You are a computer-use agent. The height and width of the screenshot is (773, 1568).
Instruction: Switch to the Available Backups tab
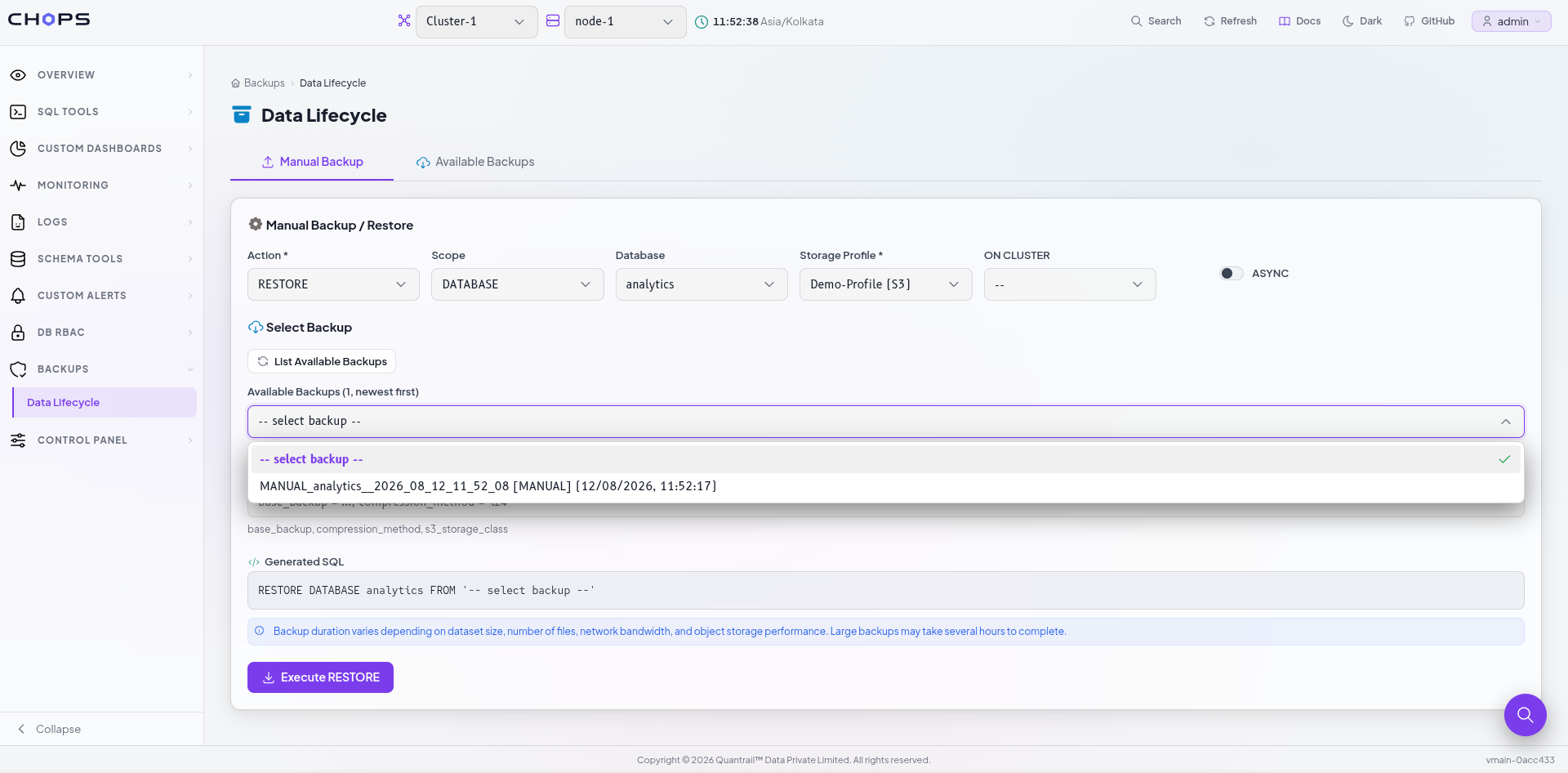click(475, 162)
